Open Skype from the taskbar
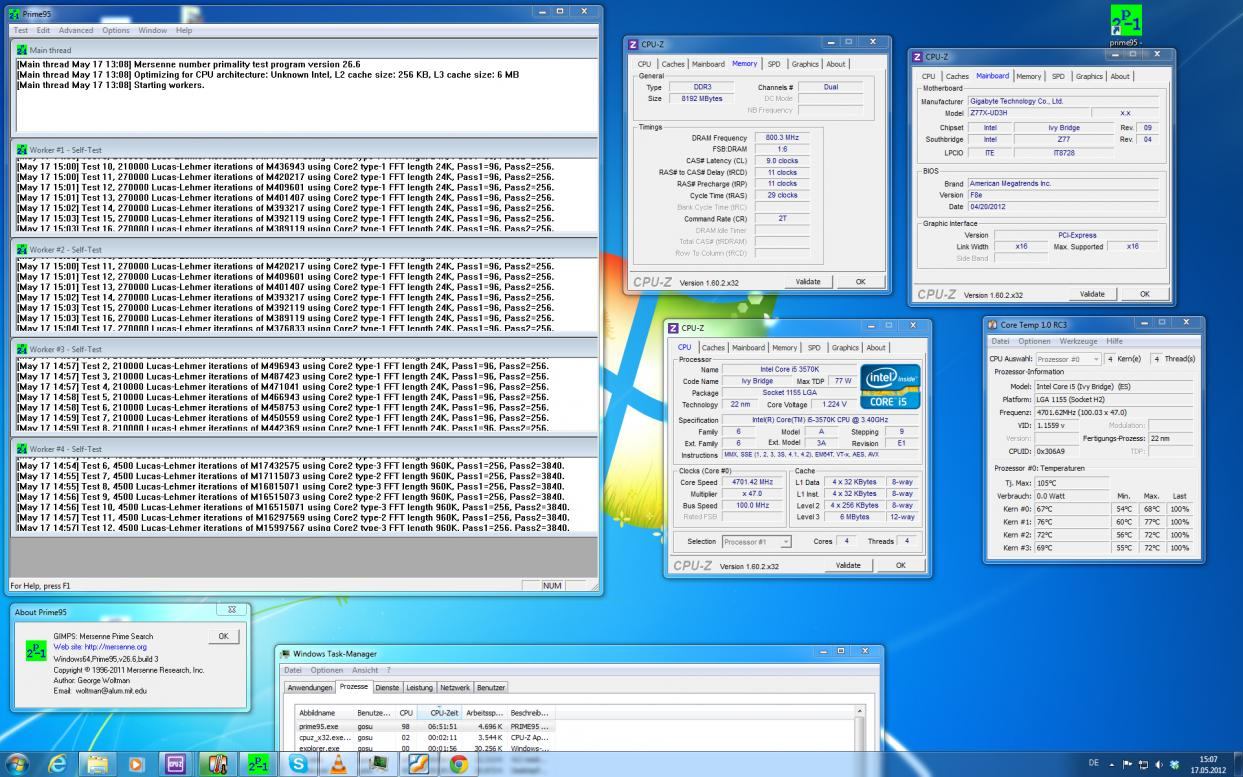Viewport: 1243px width, 777px height. (x=298, y=764)
